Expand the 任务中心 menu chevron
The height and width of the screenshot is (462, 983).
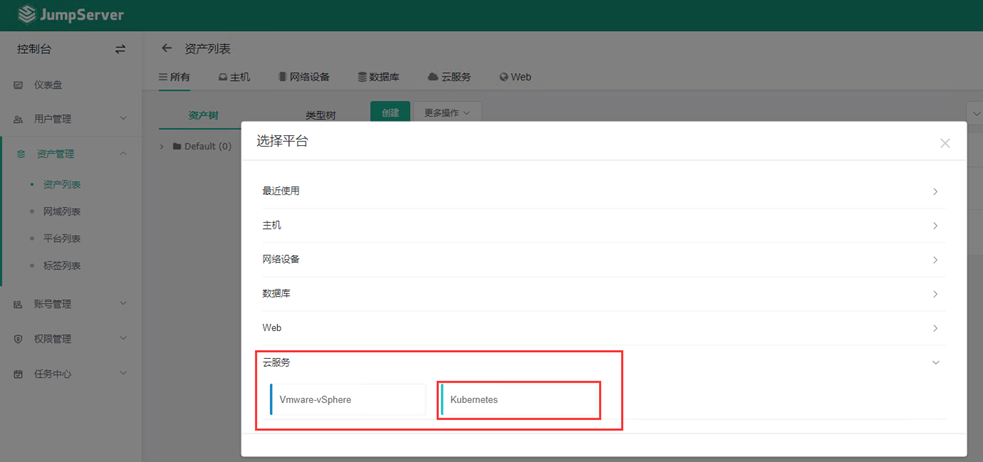coord(124,373)
